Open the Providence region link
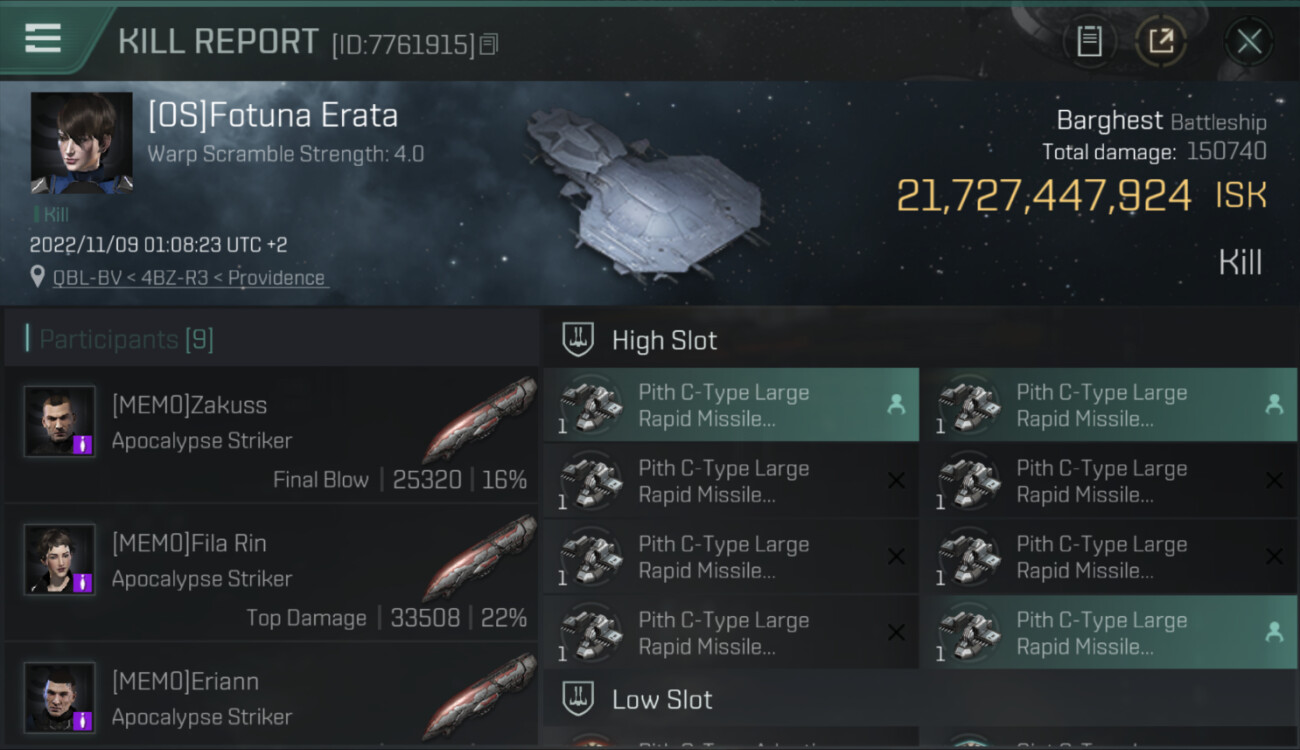Viewport: 1300px width, 750px height. point(276,278)
